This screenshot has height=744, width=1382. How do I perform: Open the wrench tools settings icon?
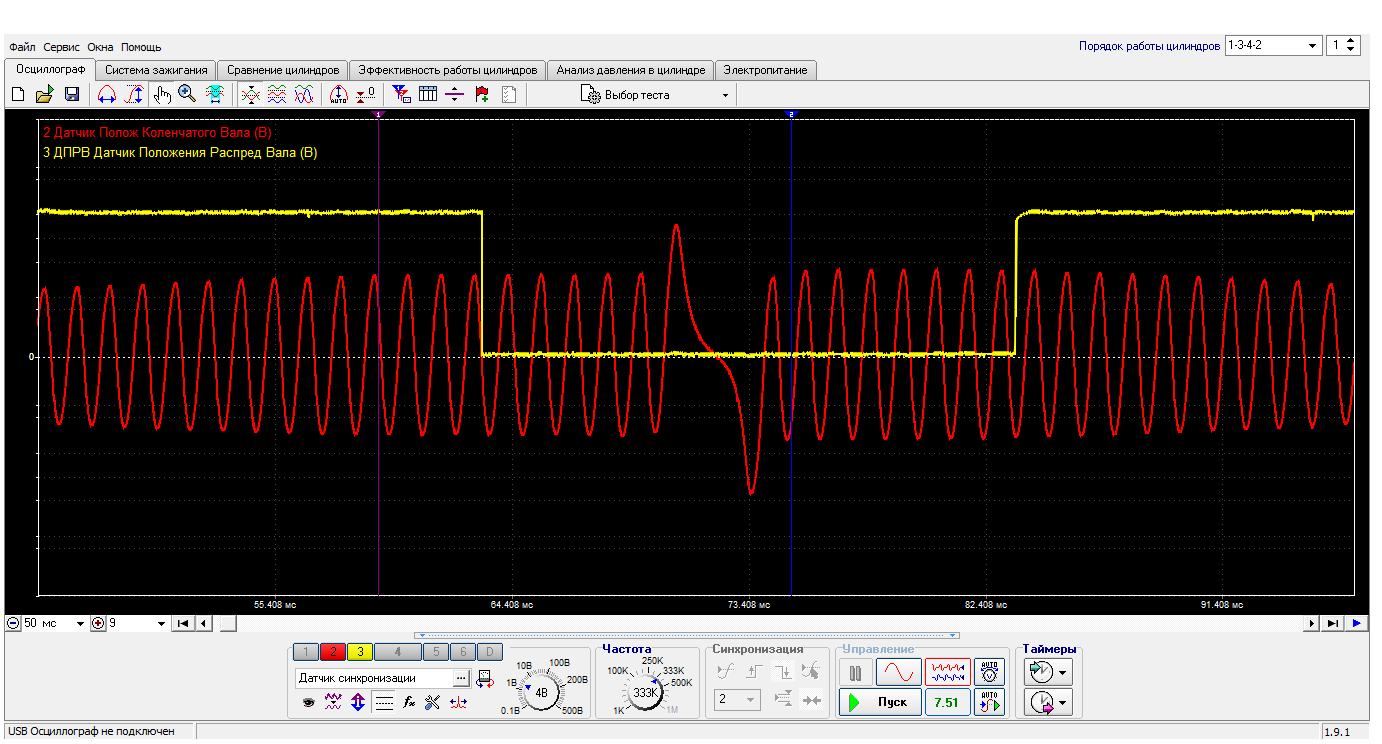[432, 702]
